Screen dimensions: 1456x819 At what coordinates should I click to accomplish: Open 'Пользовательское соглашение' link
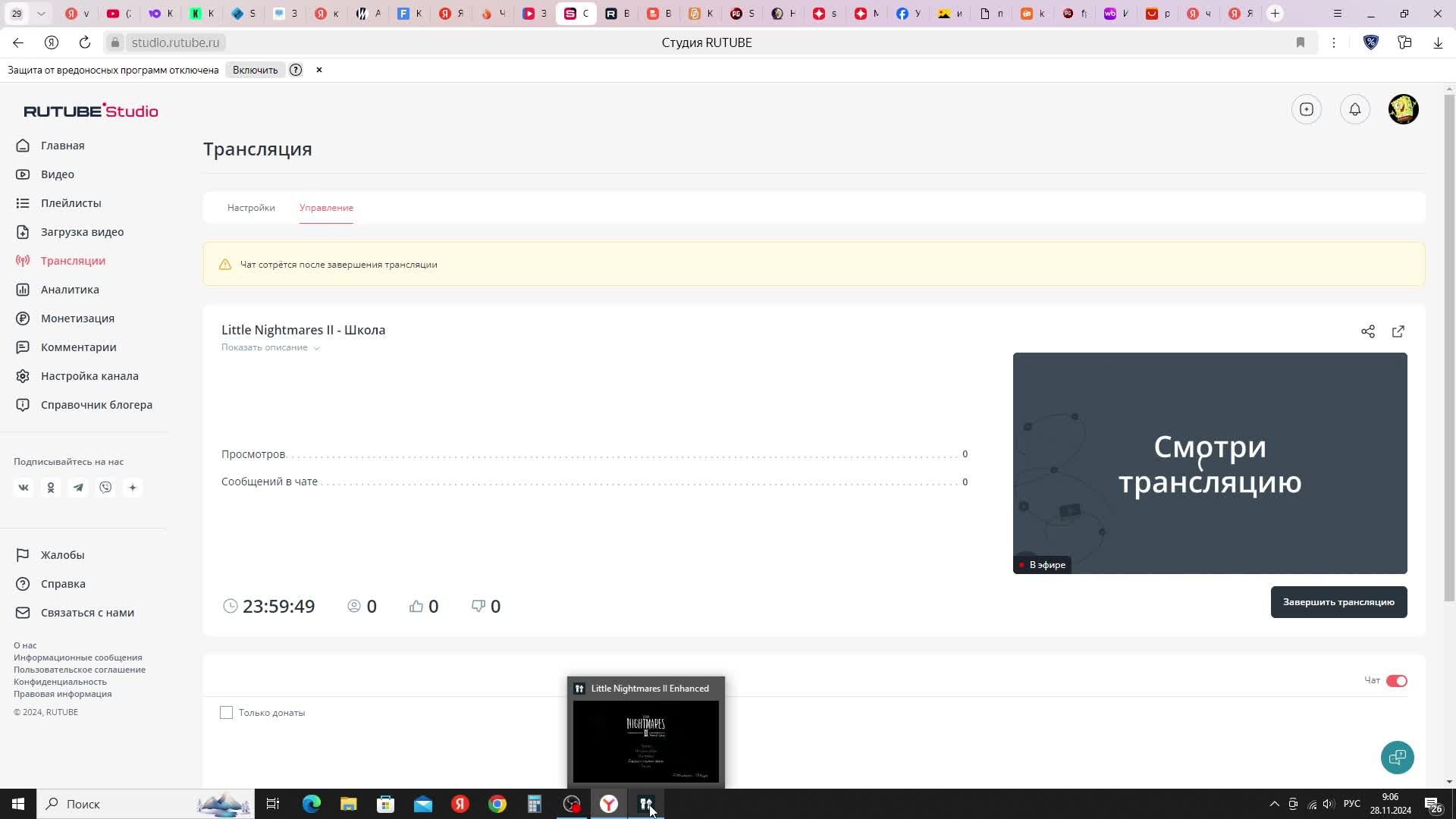click(80, 670)
